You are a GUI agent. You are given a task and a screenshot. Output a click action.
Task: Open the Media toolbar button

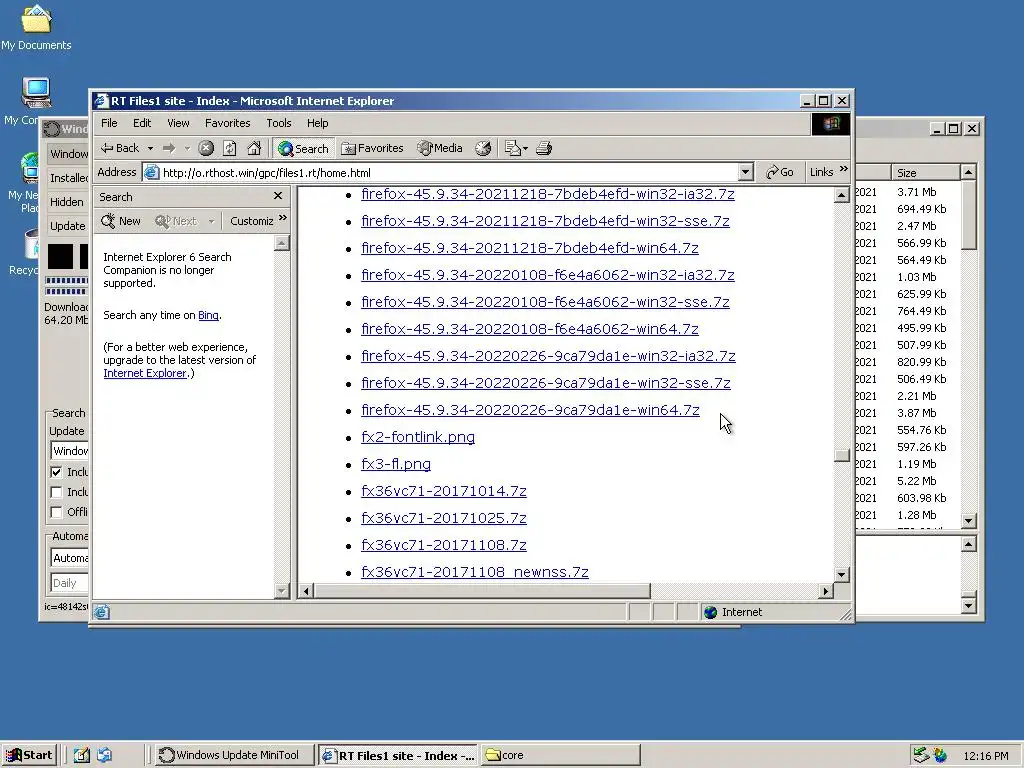point(440,148)
